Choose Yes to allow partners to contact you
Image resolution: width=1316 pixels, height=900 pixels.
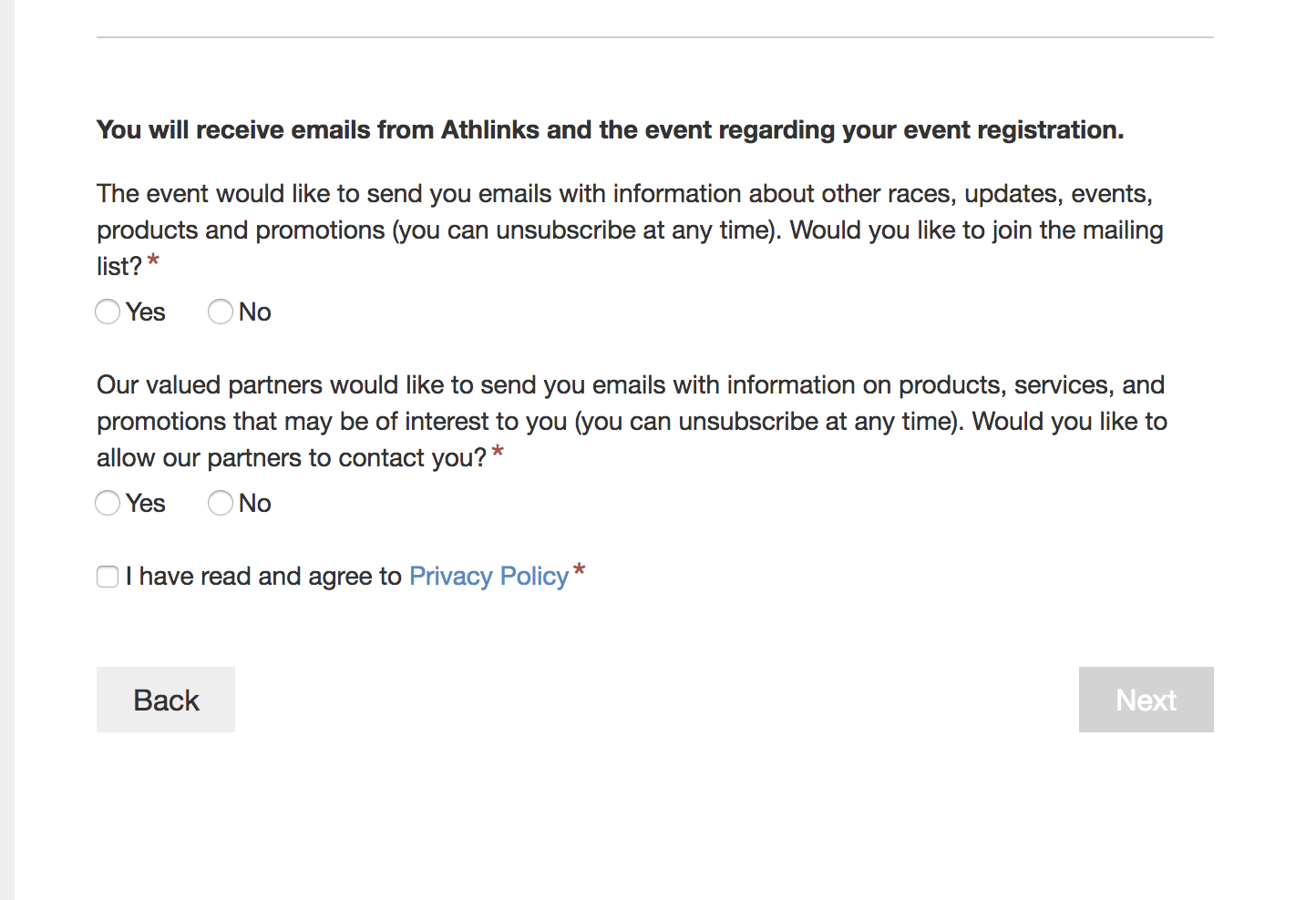pos(108,503)
